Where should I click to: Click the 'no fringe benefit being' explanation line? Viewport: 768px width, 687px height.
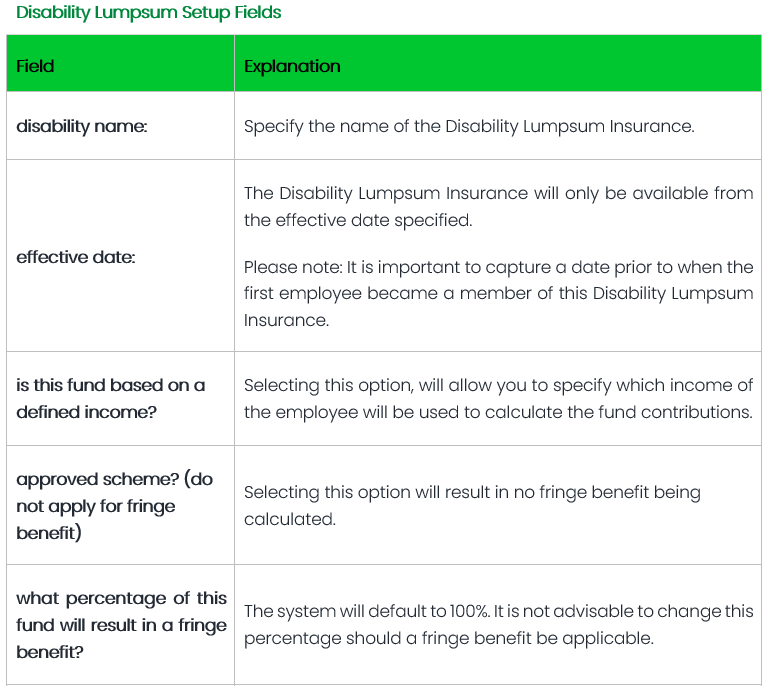tap(472, 492)
